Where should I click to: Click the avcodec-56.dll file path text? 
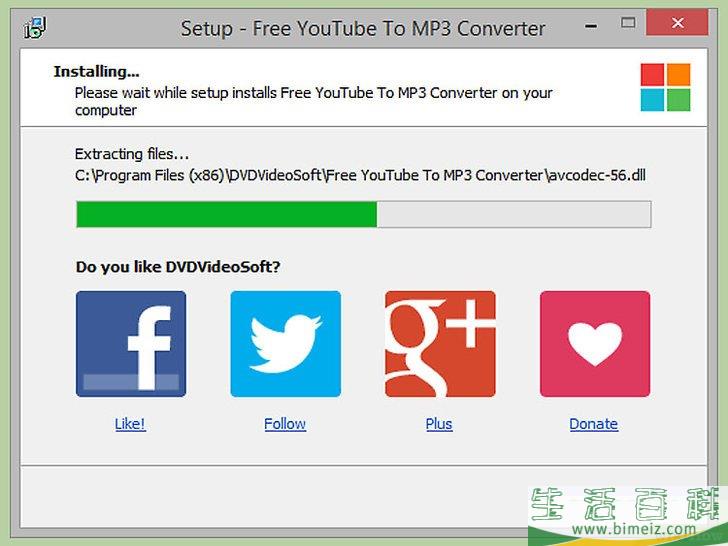(360, 176)
